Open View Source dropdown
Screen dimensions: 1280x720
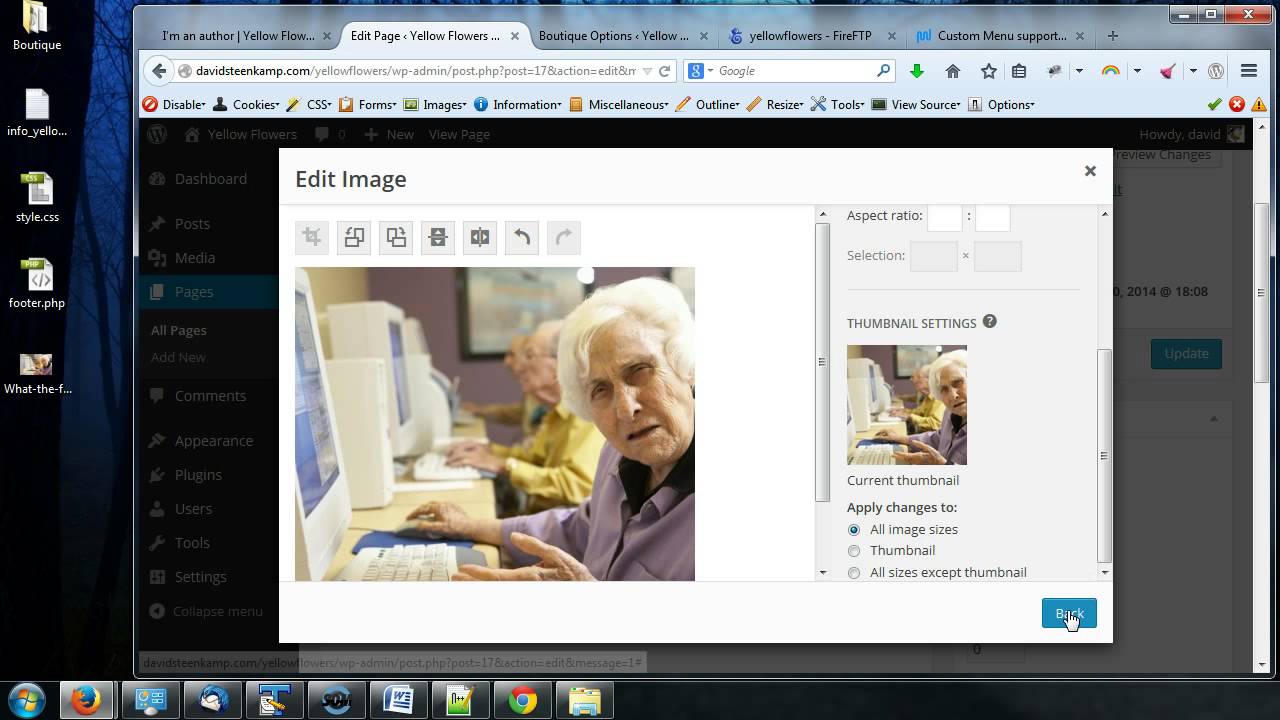(x=916, y=104)
